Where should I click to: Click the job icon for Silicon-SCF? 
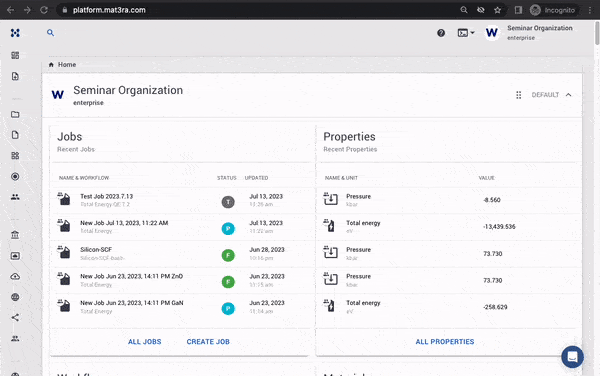[64, 252]
